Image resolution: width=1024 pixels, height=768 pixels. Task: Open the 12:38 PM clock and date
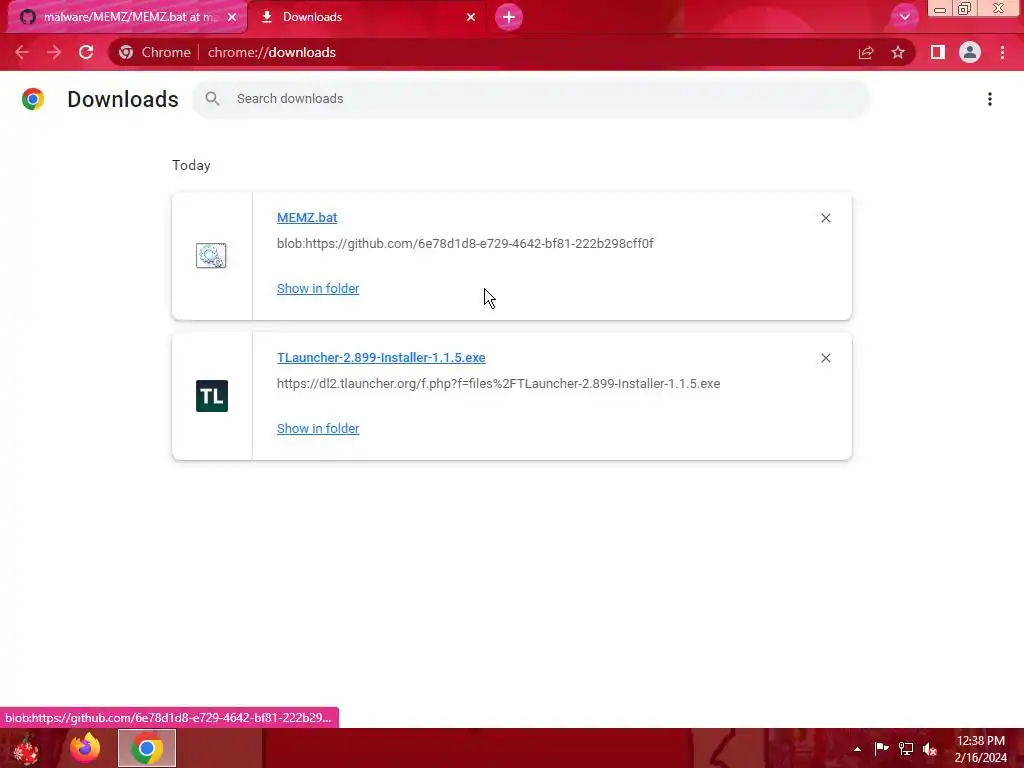981,749
